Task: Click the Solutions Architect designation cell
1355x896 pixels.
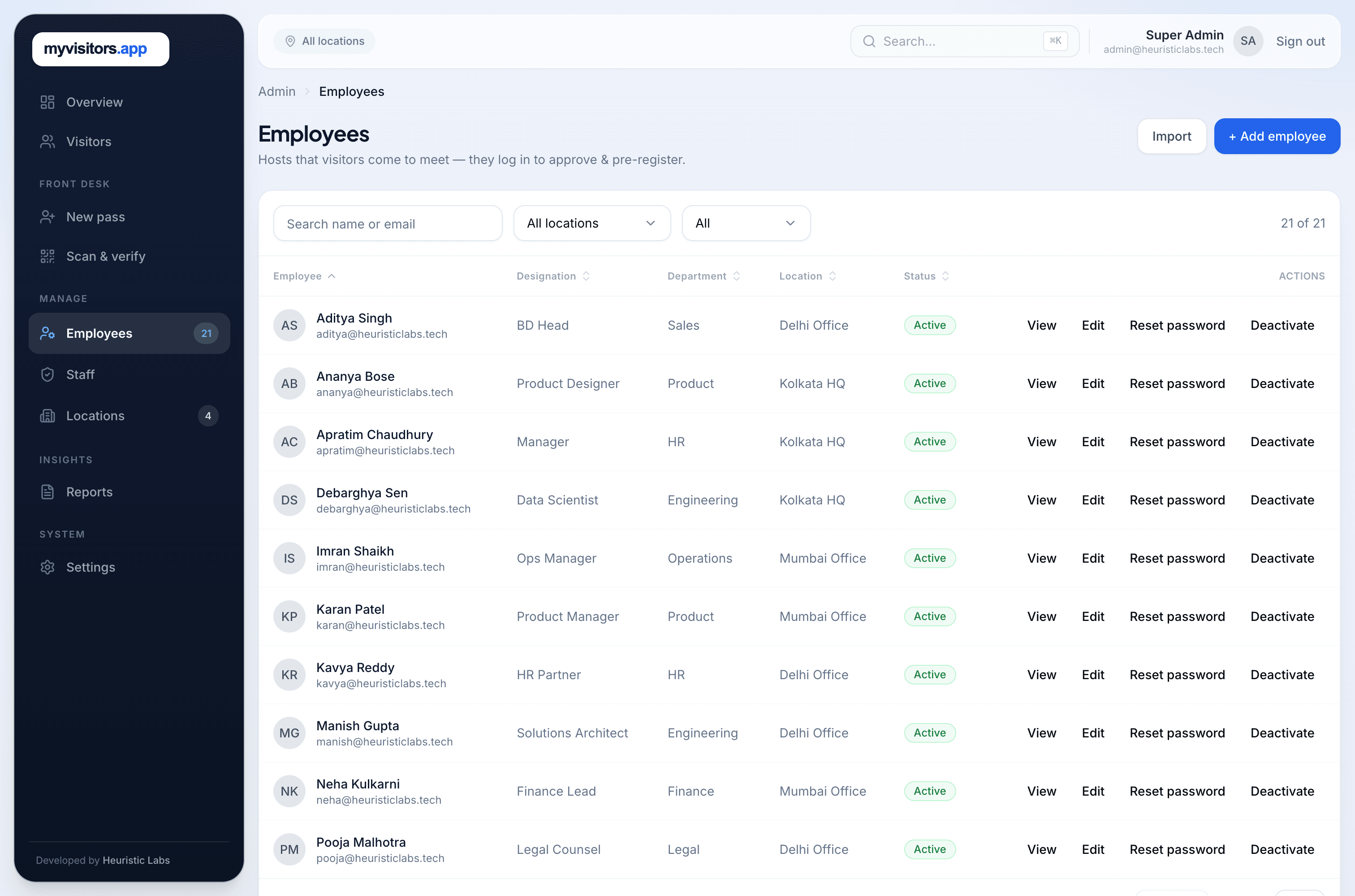Action: (572, 733)
